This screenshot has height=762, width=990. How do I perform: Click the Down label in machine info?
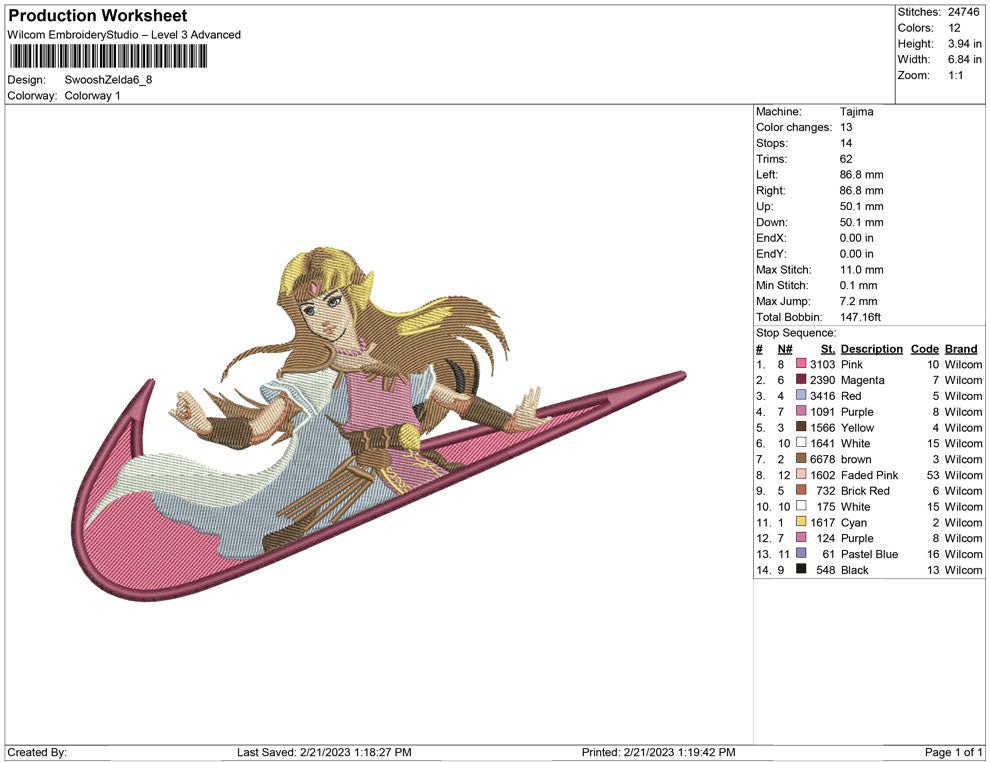[x=772, y=222]
